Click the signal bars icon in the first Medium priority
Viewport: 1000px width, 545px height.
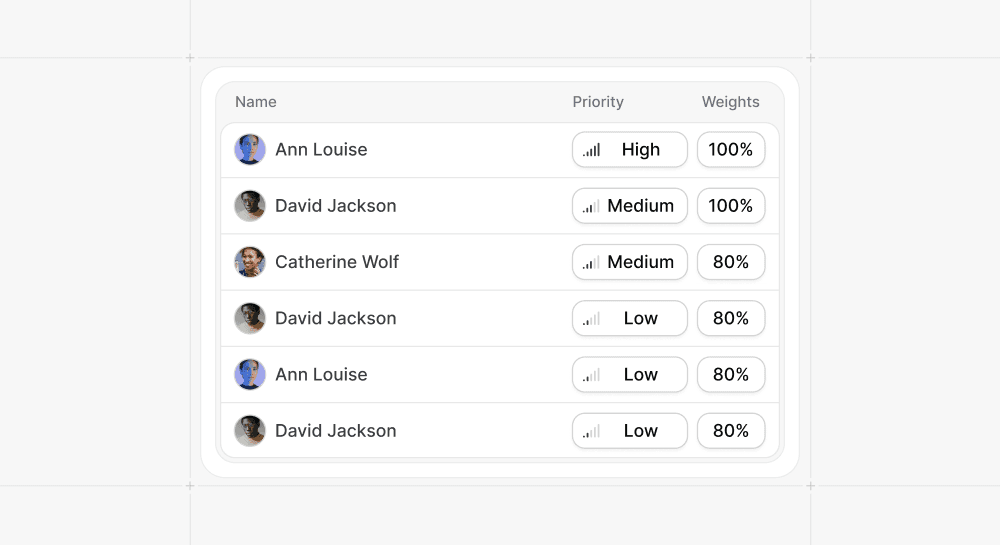(x=591, y=207)
